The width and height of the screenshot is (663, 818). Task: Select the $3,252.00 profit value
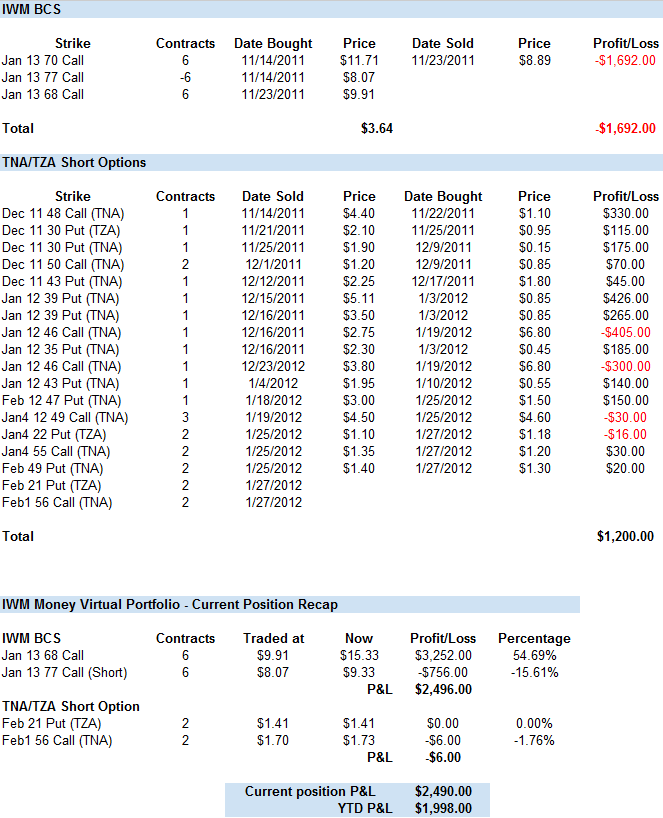tap(442, 655)
